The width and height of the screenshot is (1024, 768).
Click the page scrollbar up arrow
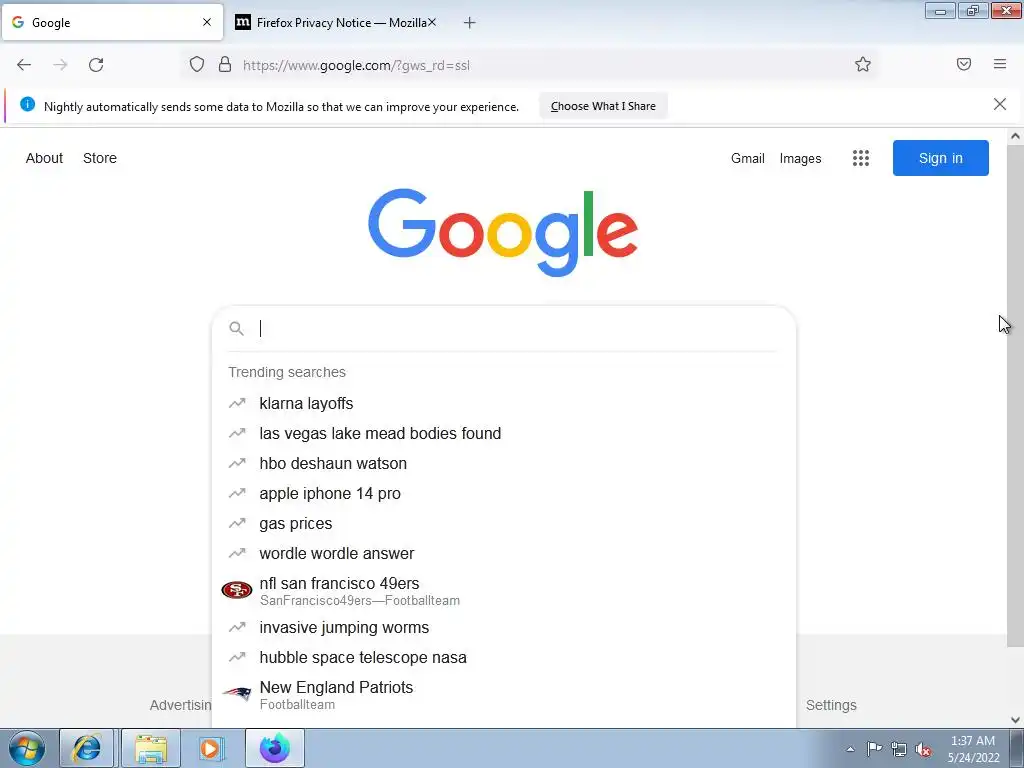point(1015,136)
